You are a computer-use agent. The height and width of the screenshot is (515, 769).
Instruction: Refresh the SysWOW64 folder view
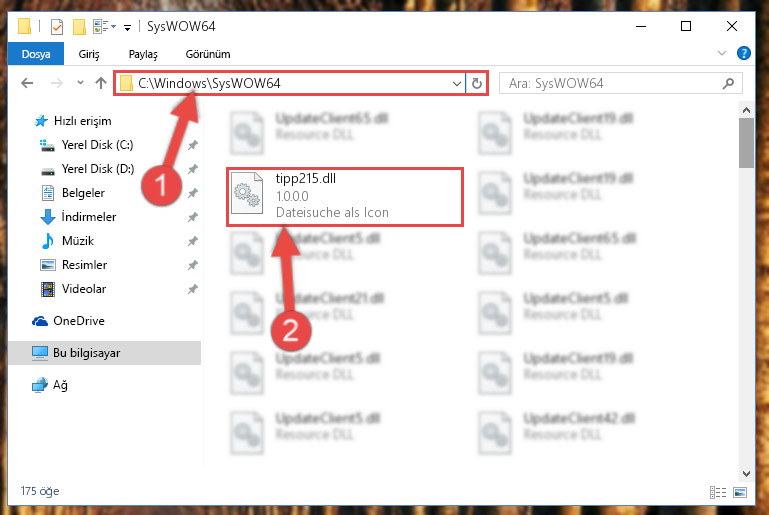tap(477, 83)
